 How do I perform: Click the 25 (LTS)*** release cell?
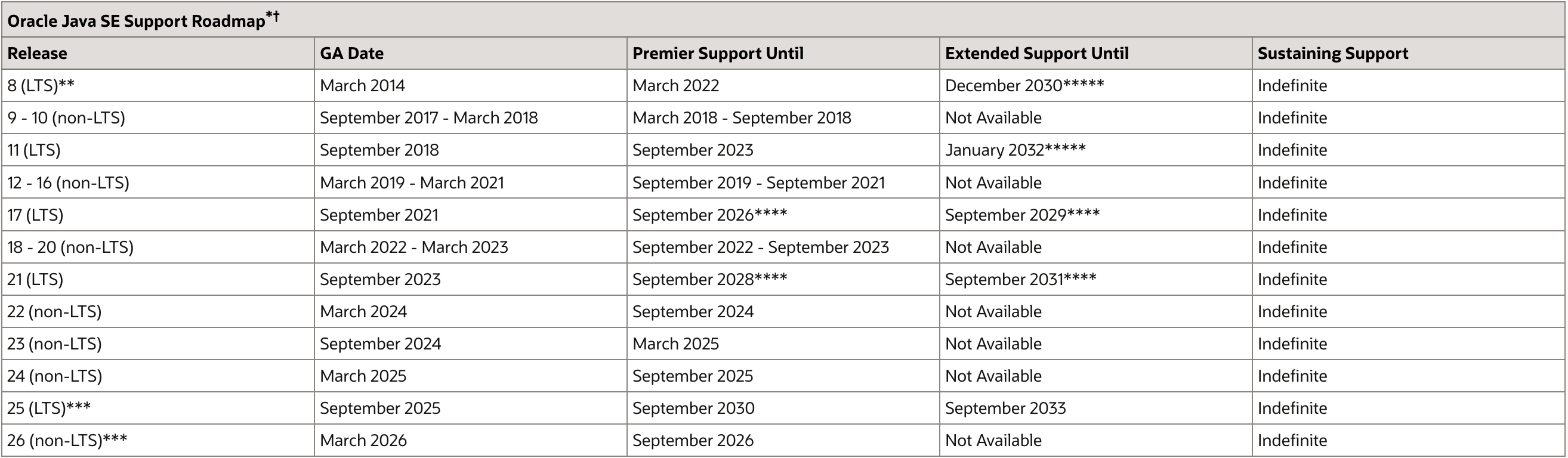[49, 408]
